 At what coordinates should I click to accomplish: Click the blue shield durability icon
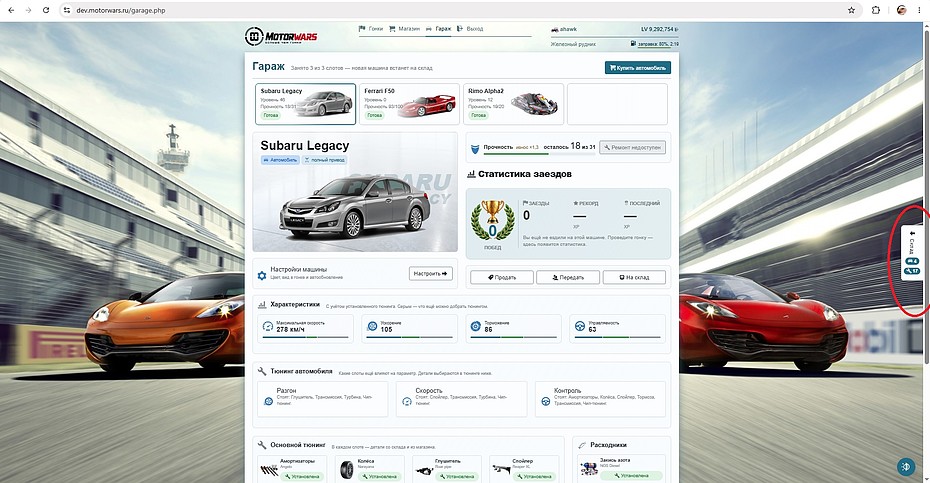point(474,148)
